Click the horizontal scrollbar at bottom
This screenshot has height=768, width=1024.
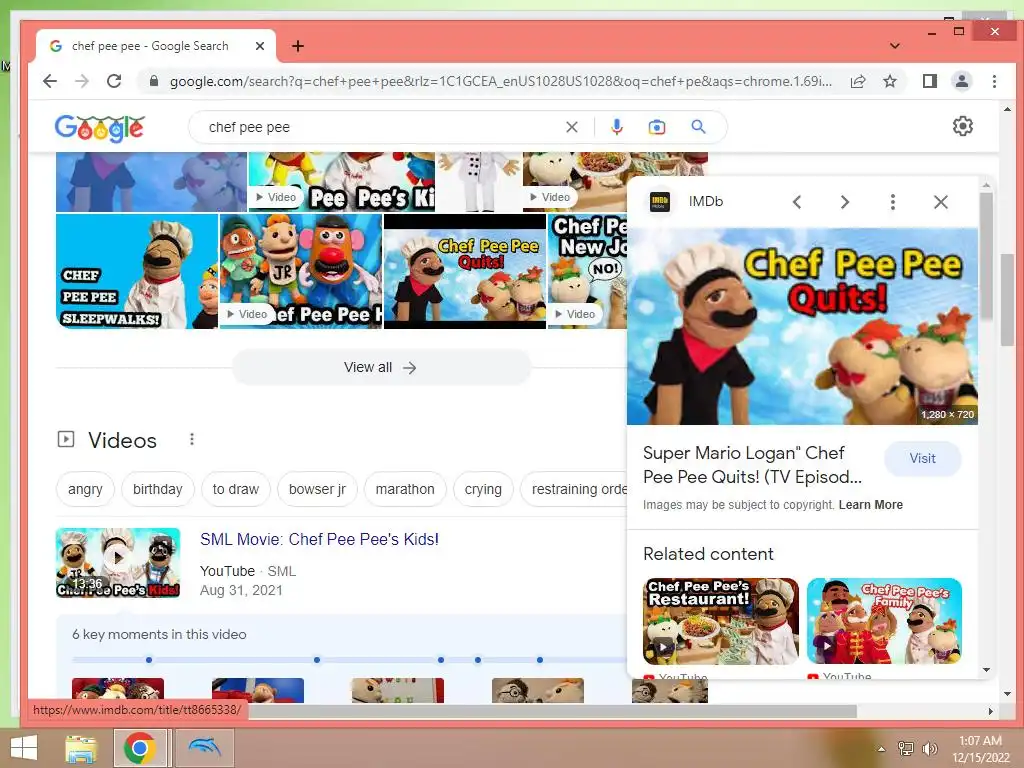(552, 711)
